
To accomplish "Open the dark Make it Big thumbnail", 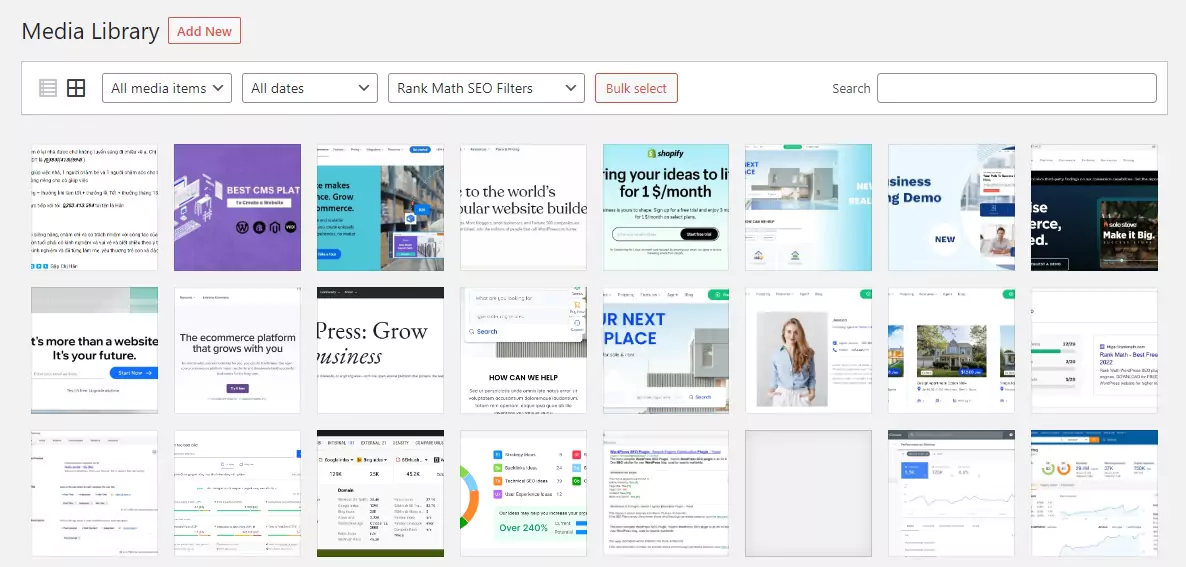I will [1094, 207].
